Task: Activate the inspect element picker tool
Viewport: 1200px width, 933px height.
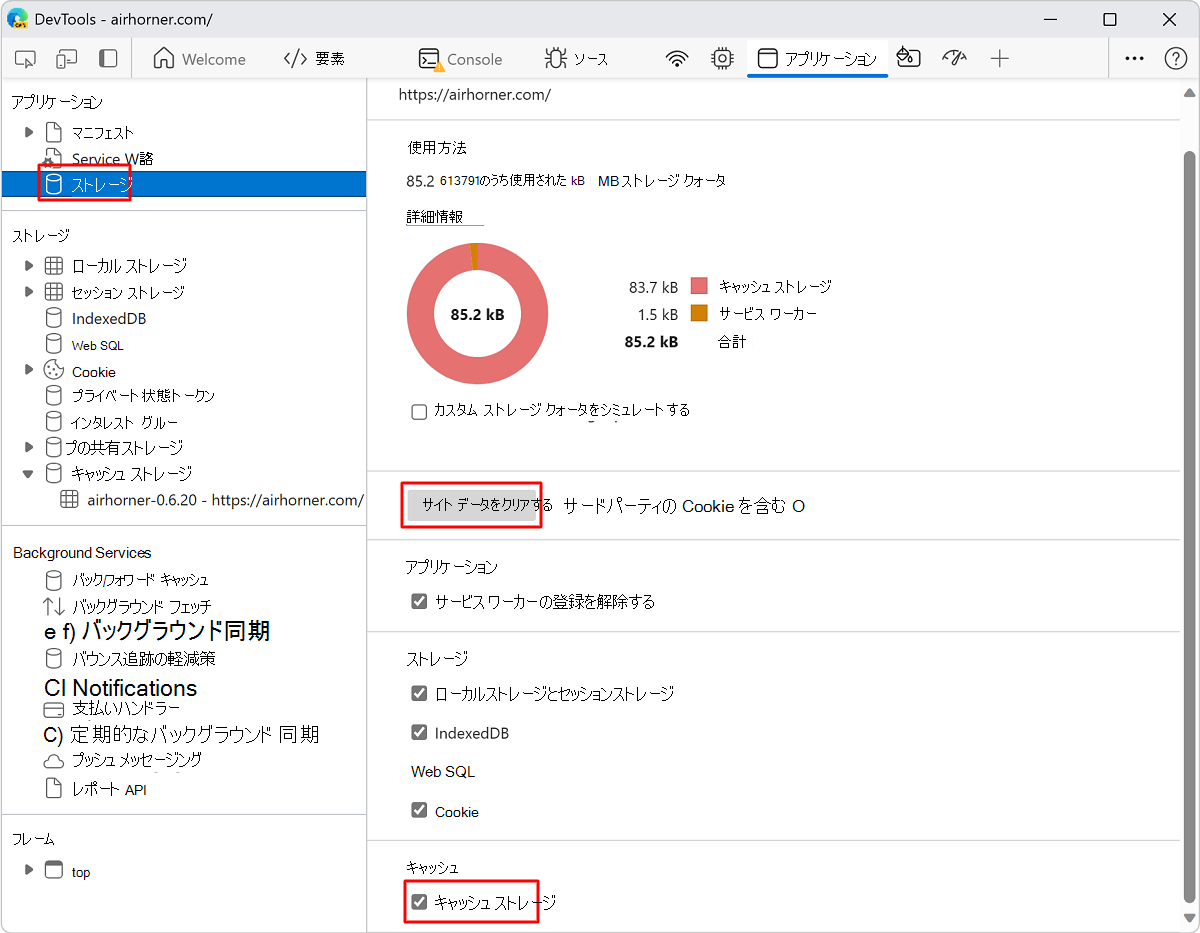Action: 25,59
